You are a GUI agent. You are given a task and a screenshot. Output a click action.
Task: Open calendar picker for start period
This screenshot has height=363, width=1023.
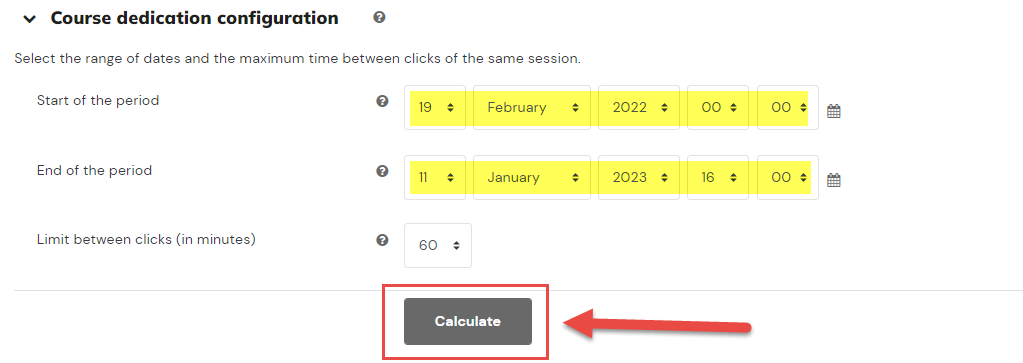click(834, 111)
